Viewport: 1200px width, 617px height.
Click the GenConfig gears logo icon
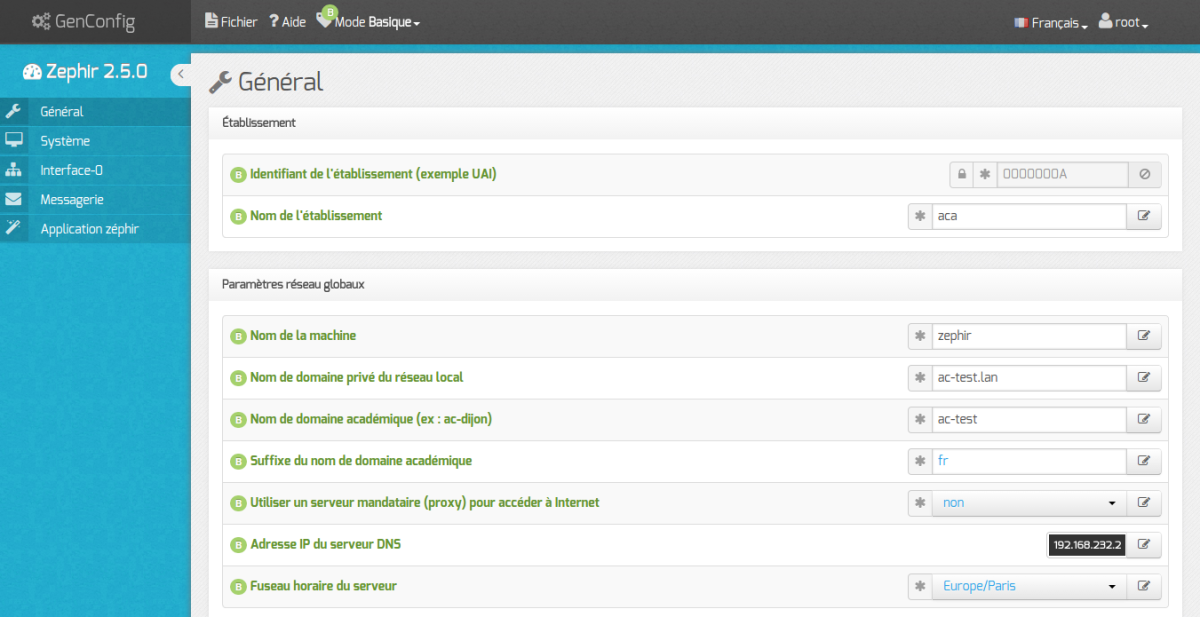41,21
